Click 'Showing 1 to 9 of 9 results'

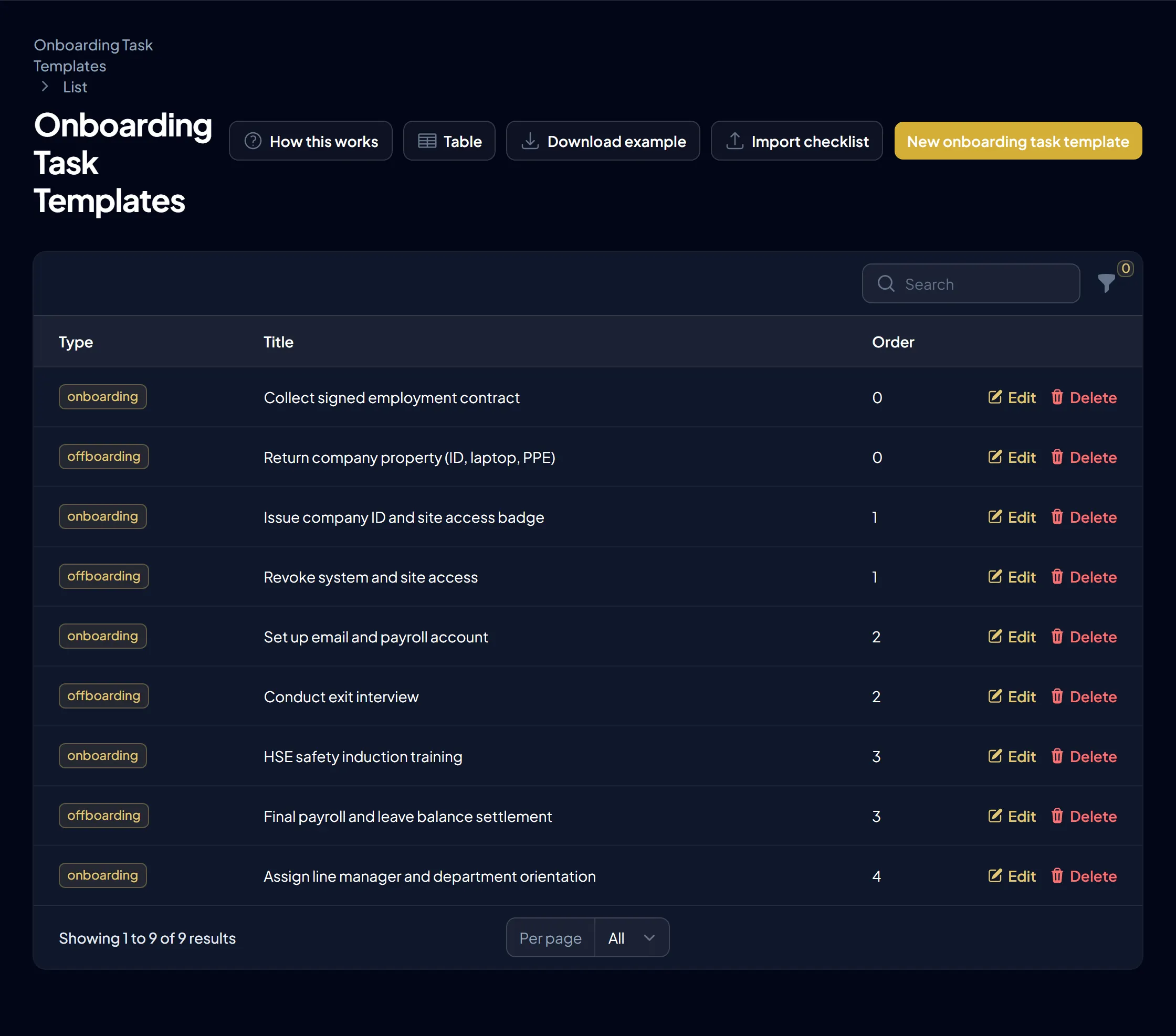tap(148, 938)
